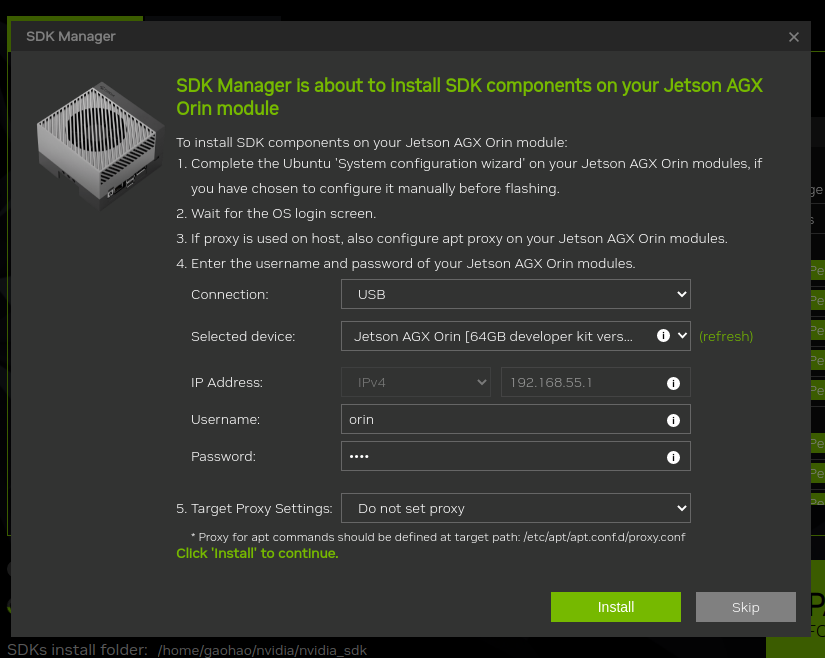The width and height of the screenshot is (825, 658).
Task: Click the info icon in Selected device field
Action: pyautogui.click(x=663, y=336)
